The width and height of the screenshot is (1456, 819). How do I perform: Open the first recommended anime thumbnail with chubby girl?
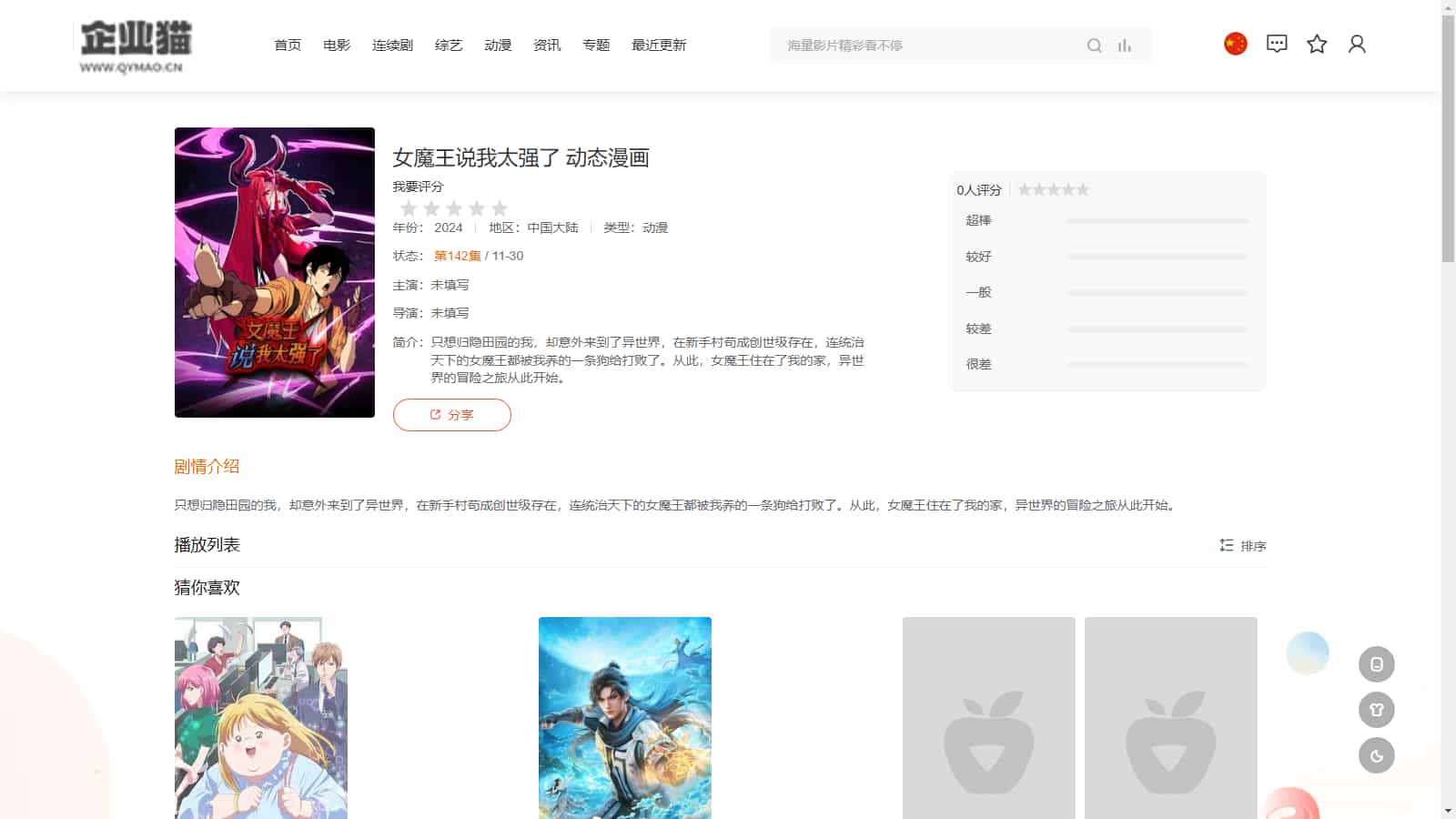[x=261, y=718]
